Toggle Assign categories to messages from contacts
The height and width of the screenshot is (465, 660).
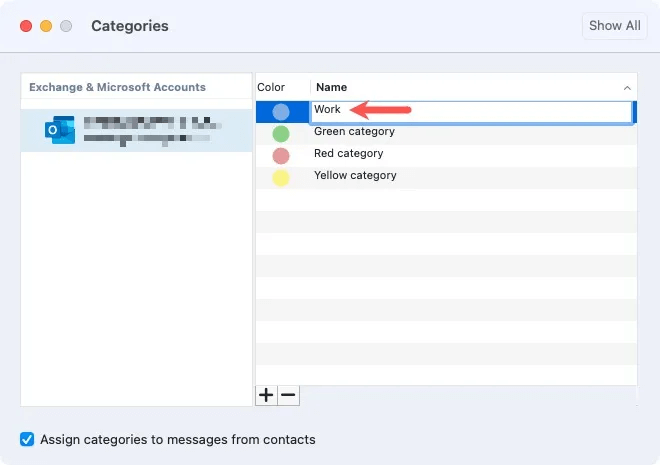point(27,439)
